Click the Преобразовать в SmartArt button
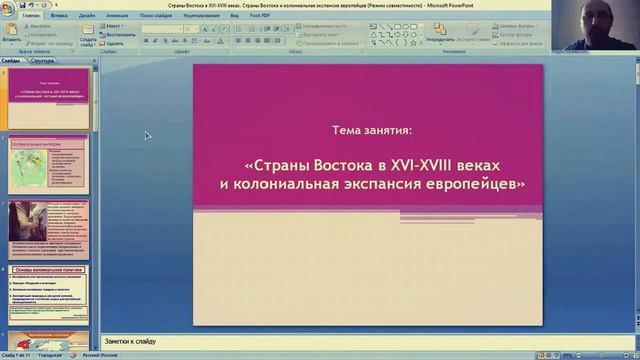 329,43
